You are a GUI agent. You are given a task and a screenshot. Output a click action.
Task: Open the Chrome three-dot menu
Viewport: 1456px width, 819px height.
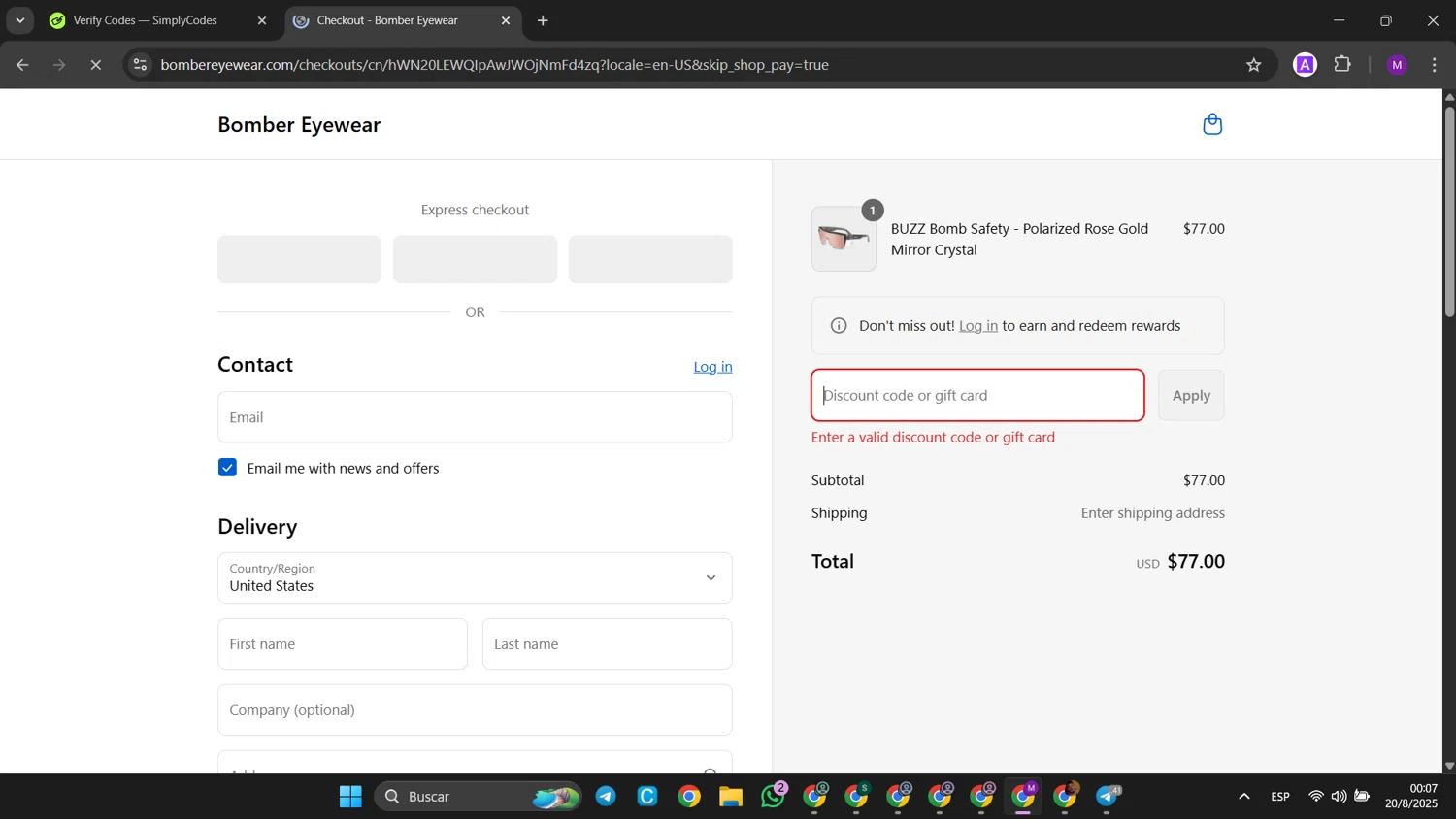(x=1435, y=65)
